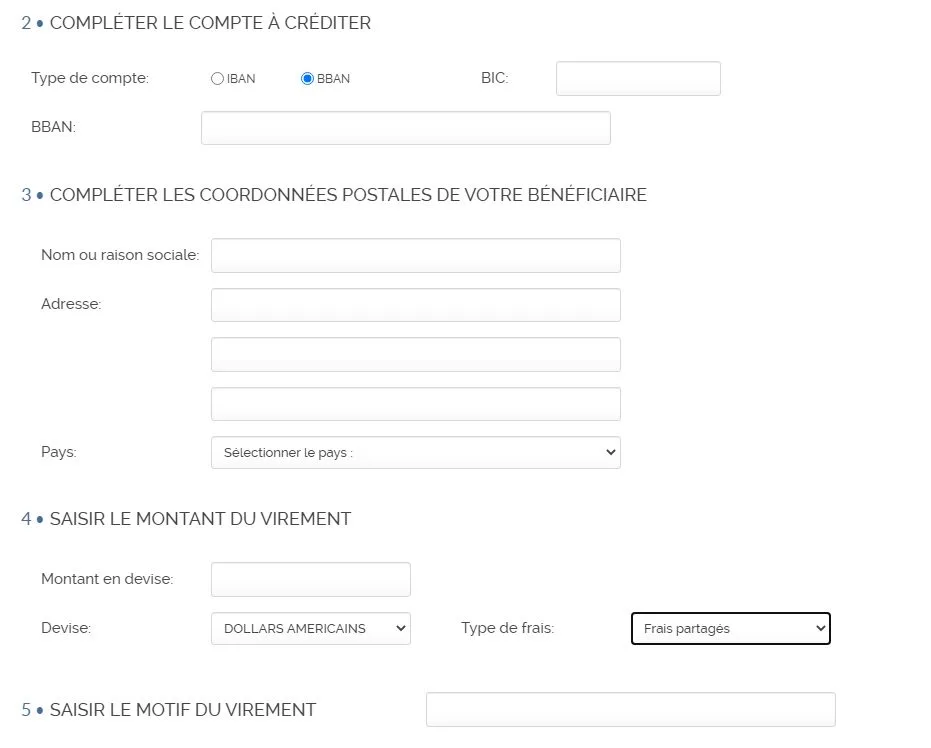Click the "Adresse:" label text
931x748 pixels.
[x=71, y=304]
